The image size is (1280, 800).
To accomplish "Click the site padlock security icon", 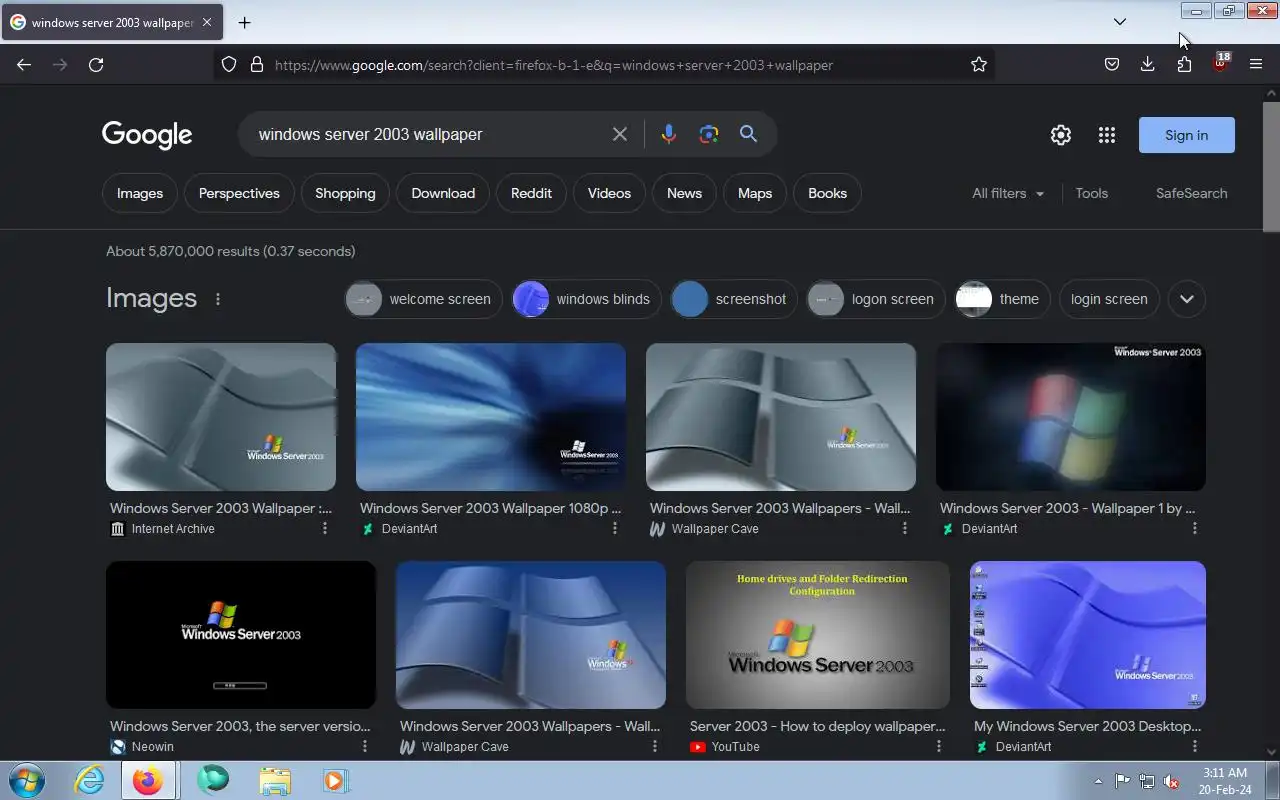I will (257, 64).
